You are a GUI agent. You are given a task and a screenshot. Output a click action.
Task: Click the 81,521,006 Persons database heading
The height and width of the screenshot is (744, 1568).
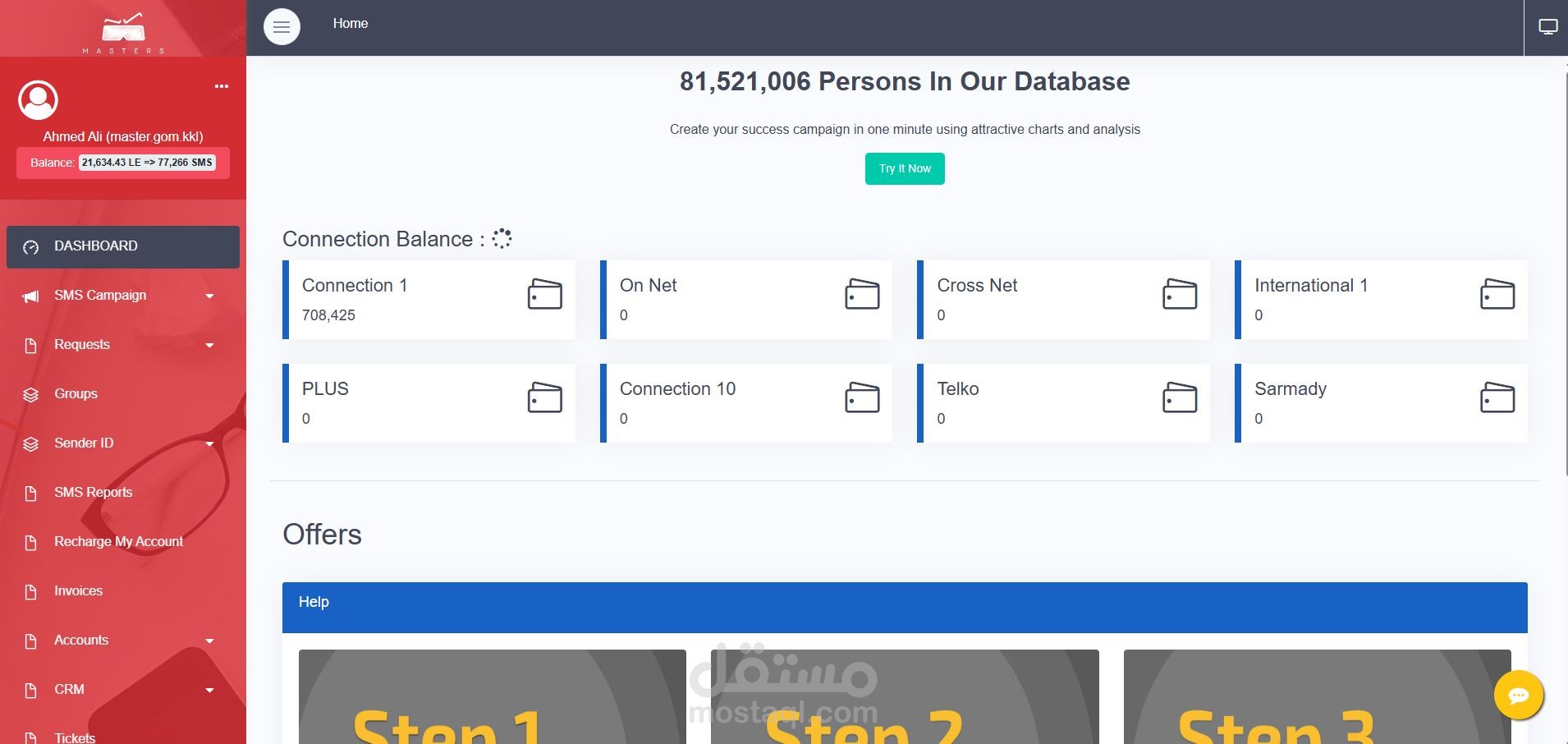[x=905, y=81]
